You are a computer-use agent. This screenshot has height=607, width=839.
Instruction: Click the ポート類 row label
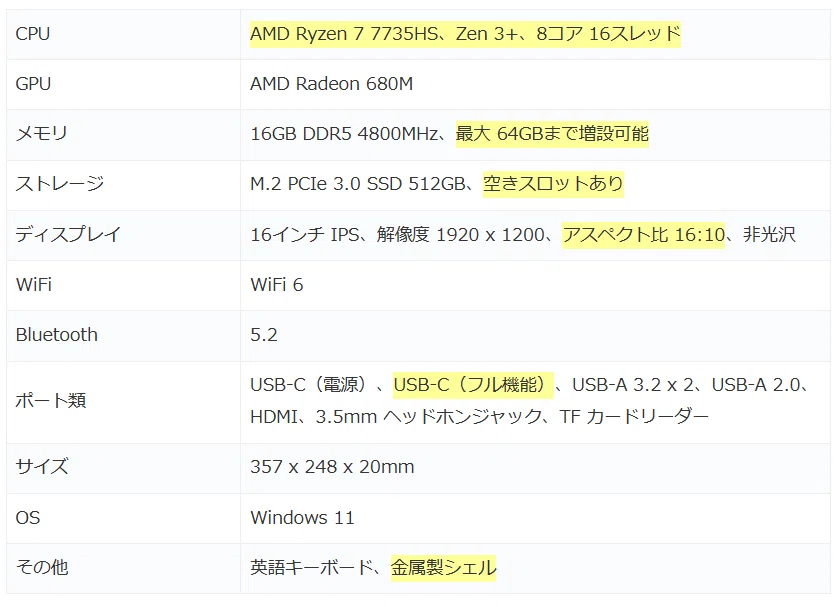pos(51,400)
